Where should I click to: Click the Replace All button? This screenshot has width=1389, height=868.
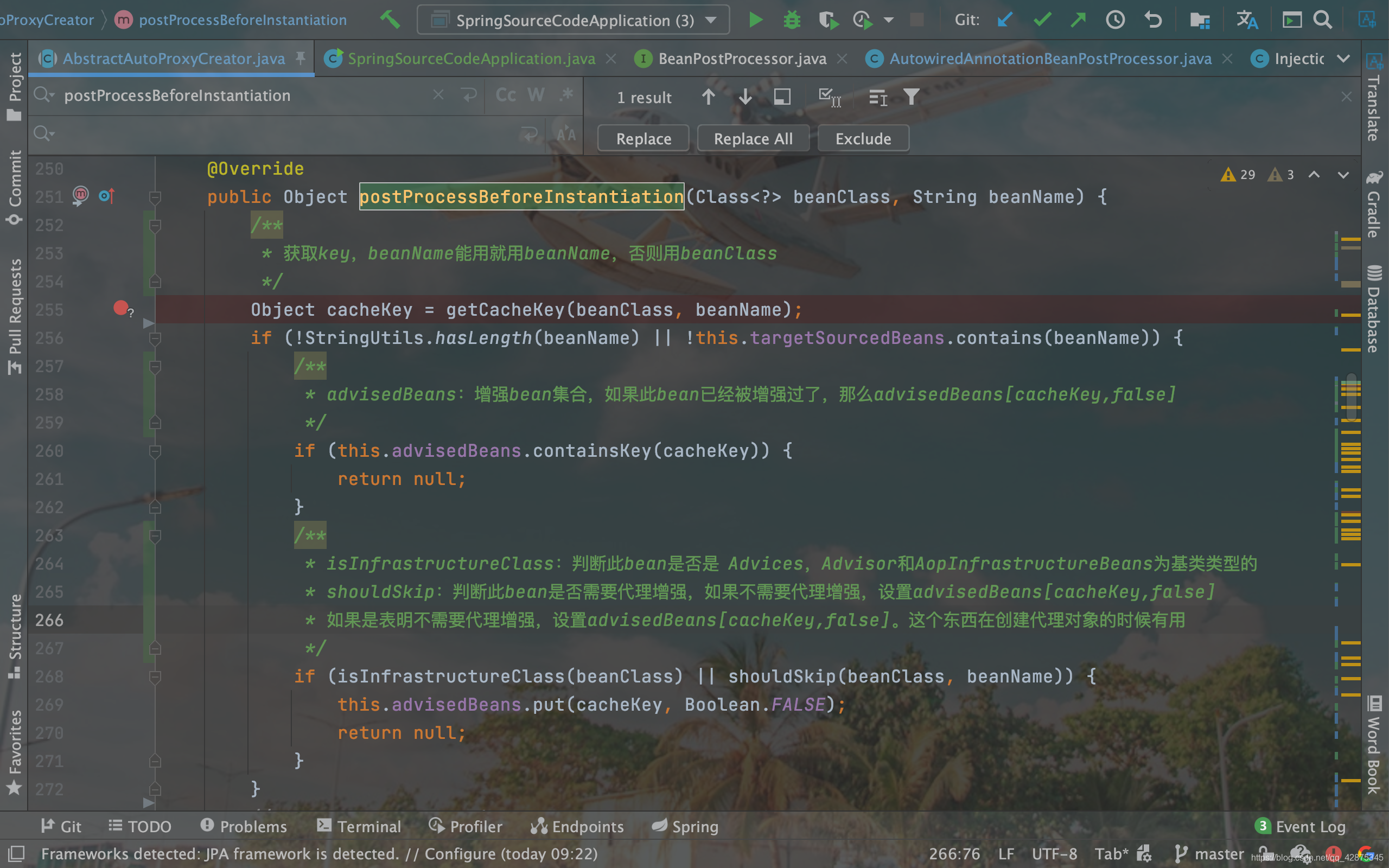[753, 138]
